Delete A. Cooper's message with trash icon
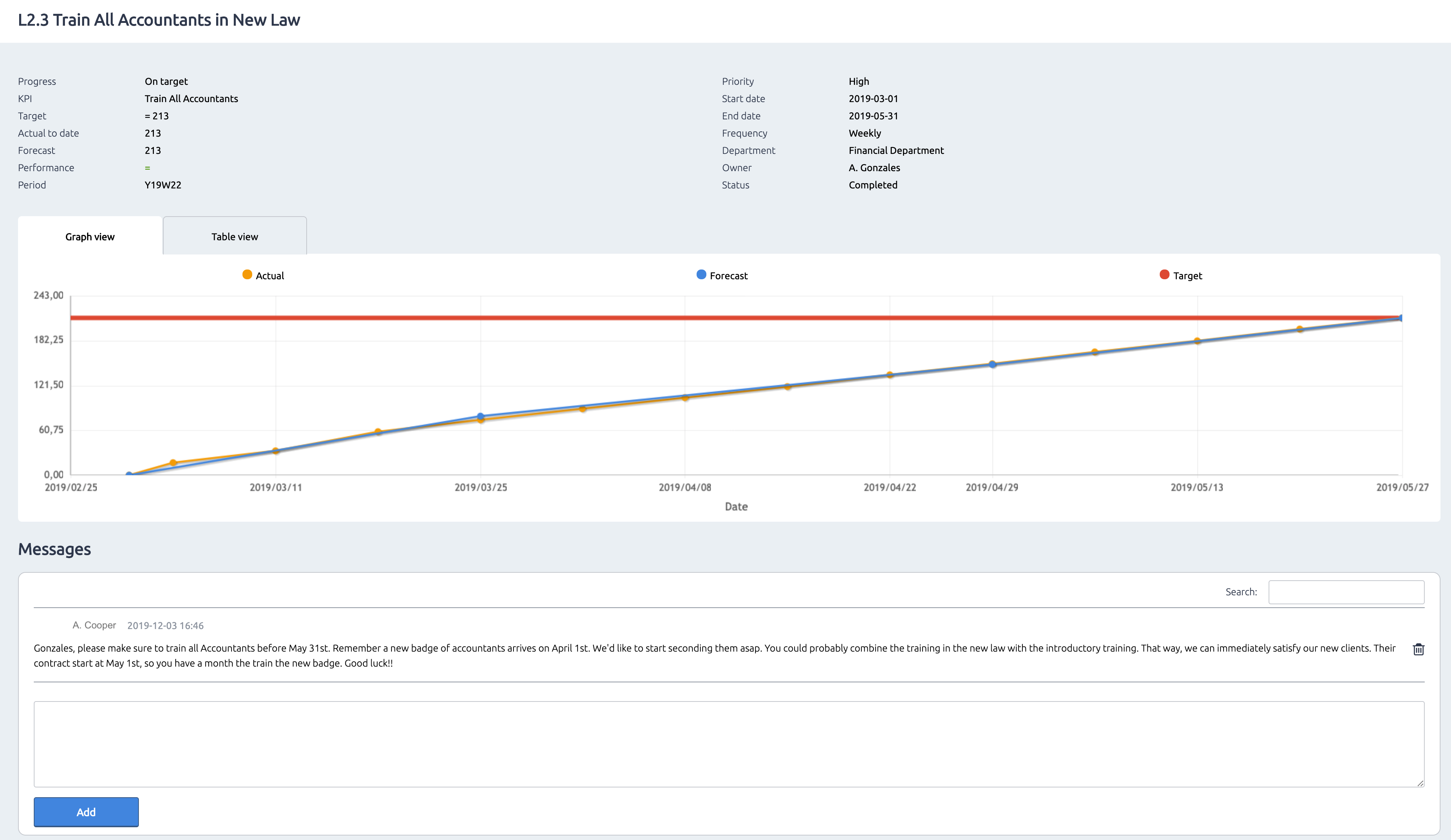This screenshot has height=840, width=1451. (1418, 649)
